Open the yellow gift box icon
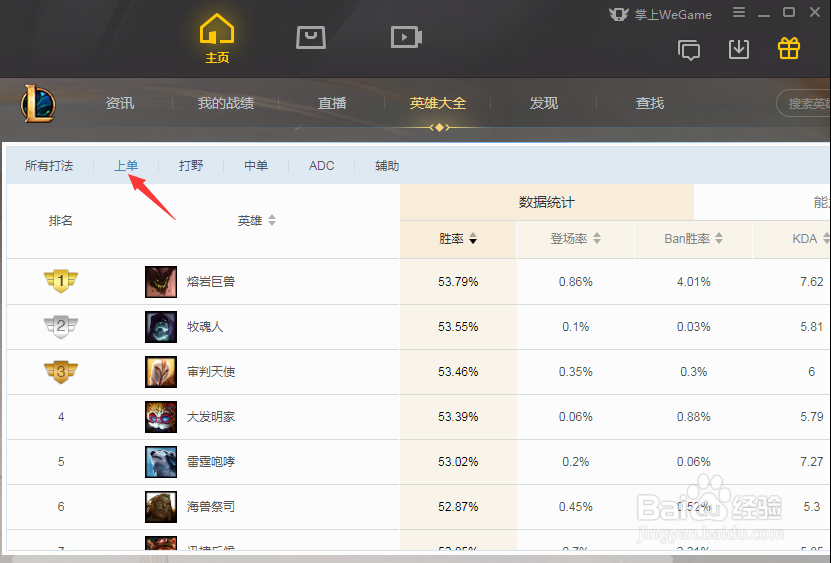This screenshot has width=831, height=563. [789, 48]
